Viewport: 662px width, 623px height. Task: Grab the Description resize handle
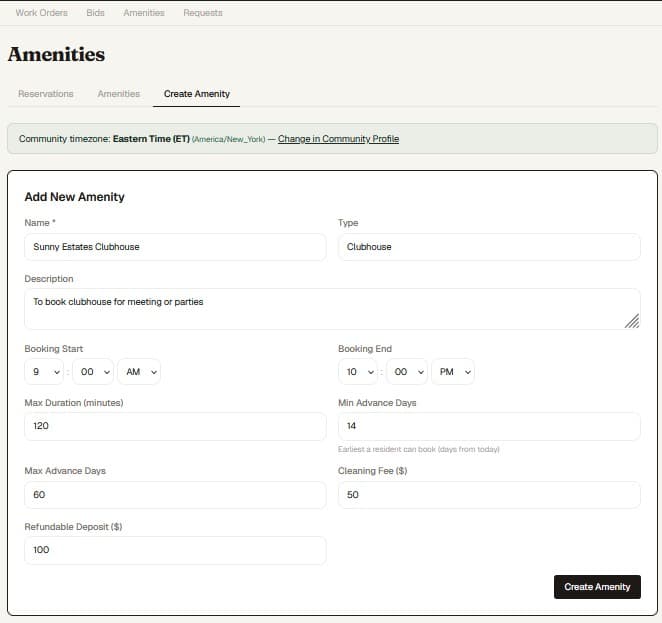(x=632, y=321)
